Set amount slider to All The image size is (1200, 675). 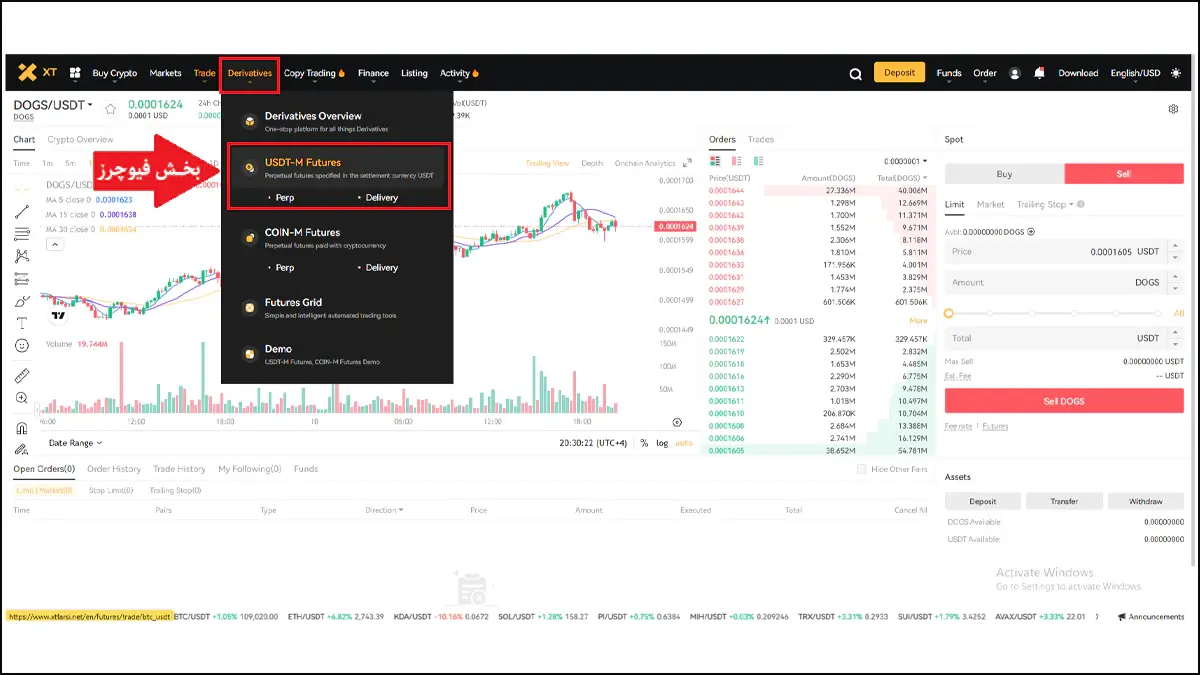pyautogui.click(x=1179, y=313)
